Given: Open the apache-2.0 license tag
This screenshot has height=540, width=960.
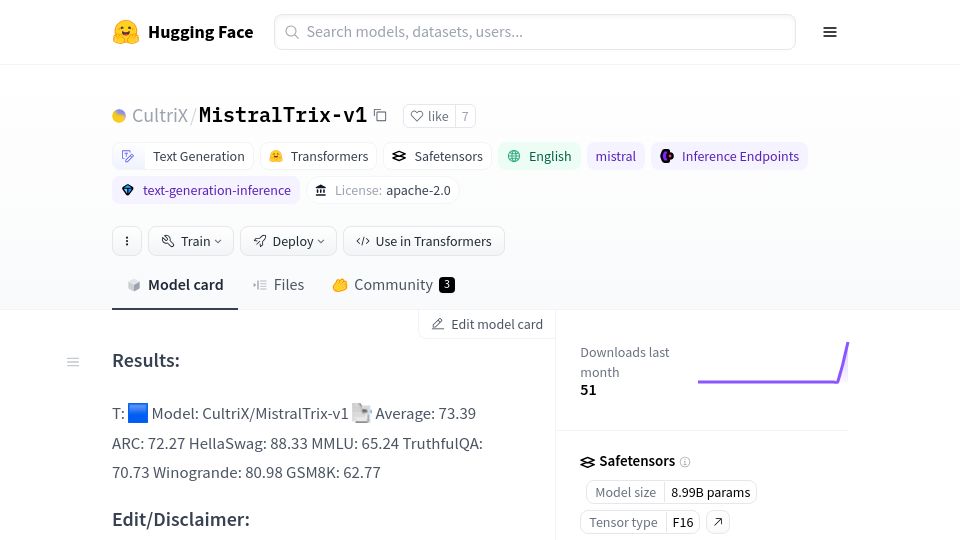Looking at the screenshot, I should 383,190.
